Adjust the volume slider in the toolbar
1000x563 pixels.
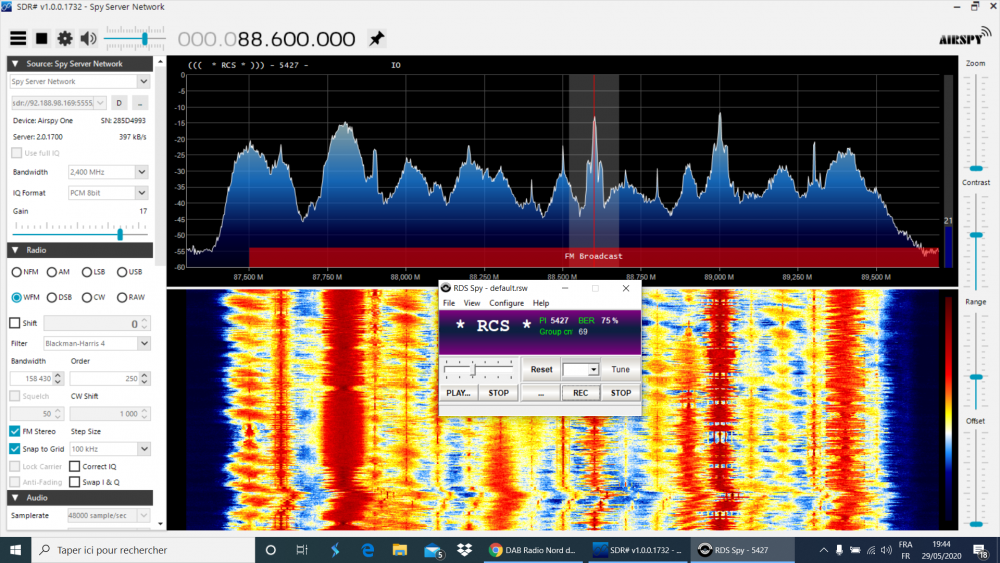(x=145, y=39)
